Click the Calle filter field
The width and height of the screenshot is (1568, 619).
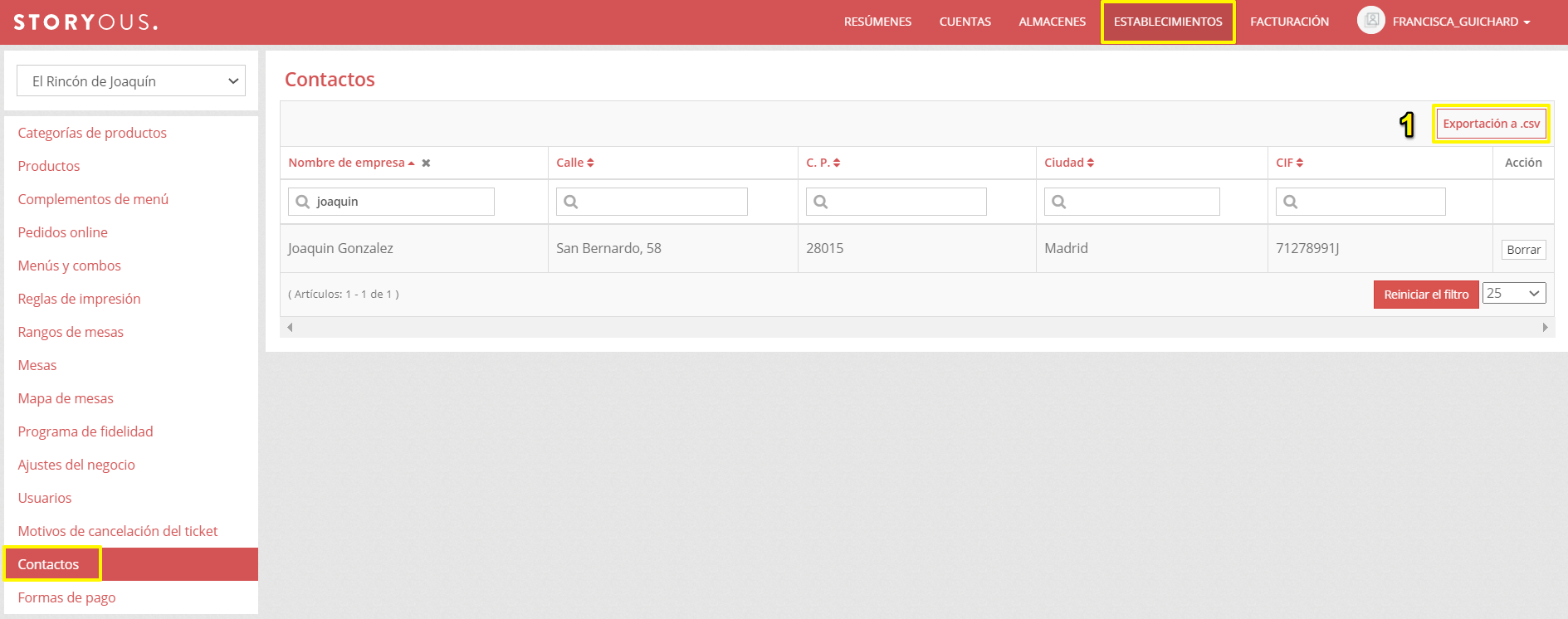tap(652, 202)
